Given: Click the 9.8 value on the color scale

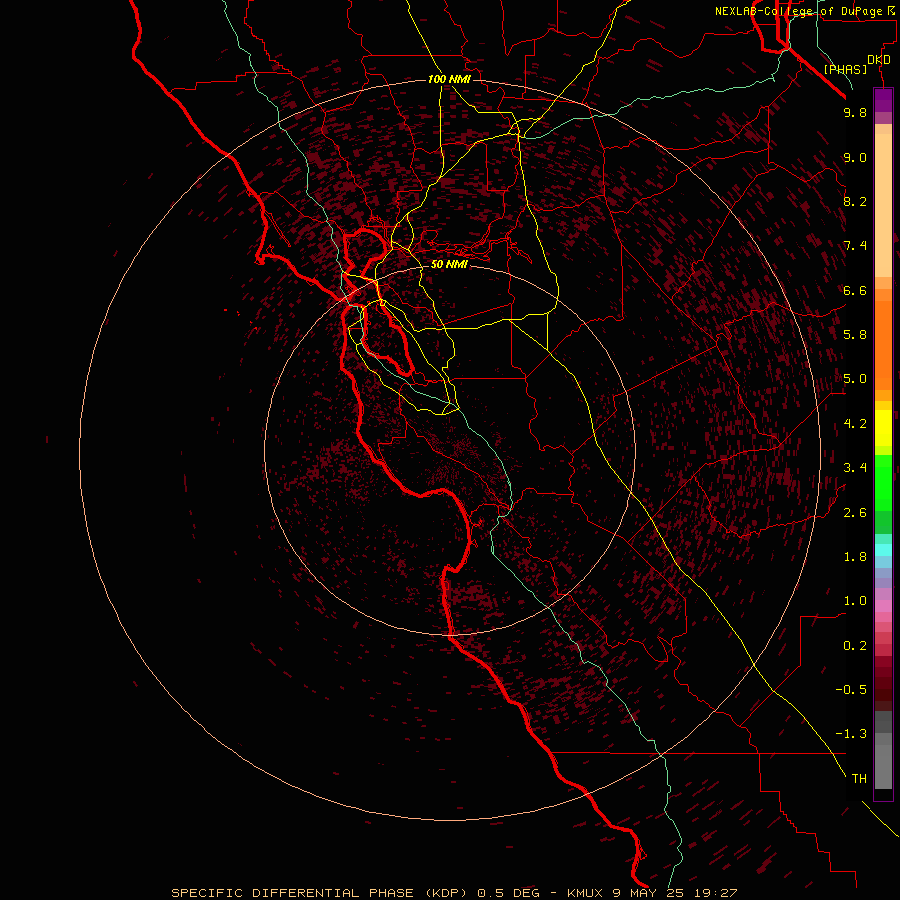Looking at the screenshot, I should coord(855,113).
